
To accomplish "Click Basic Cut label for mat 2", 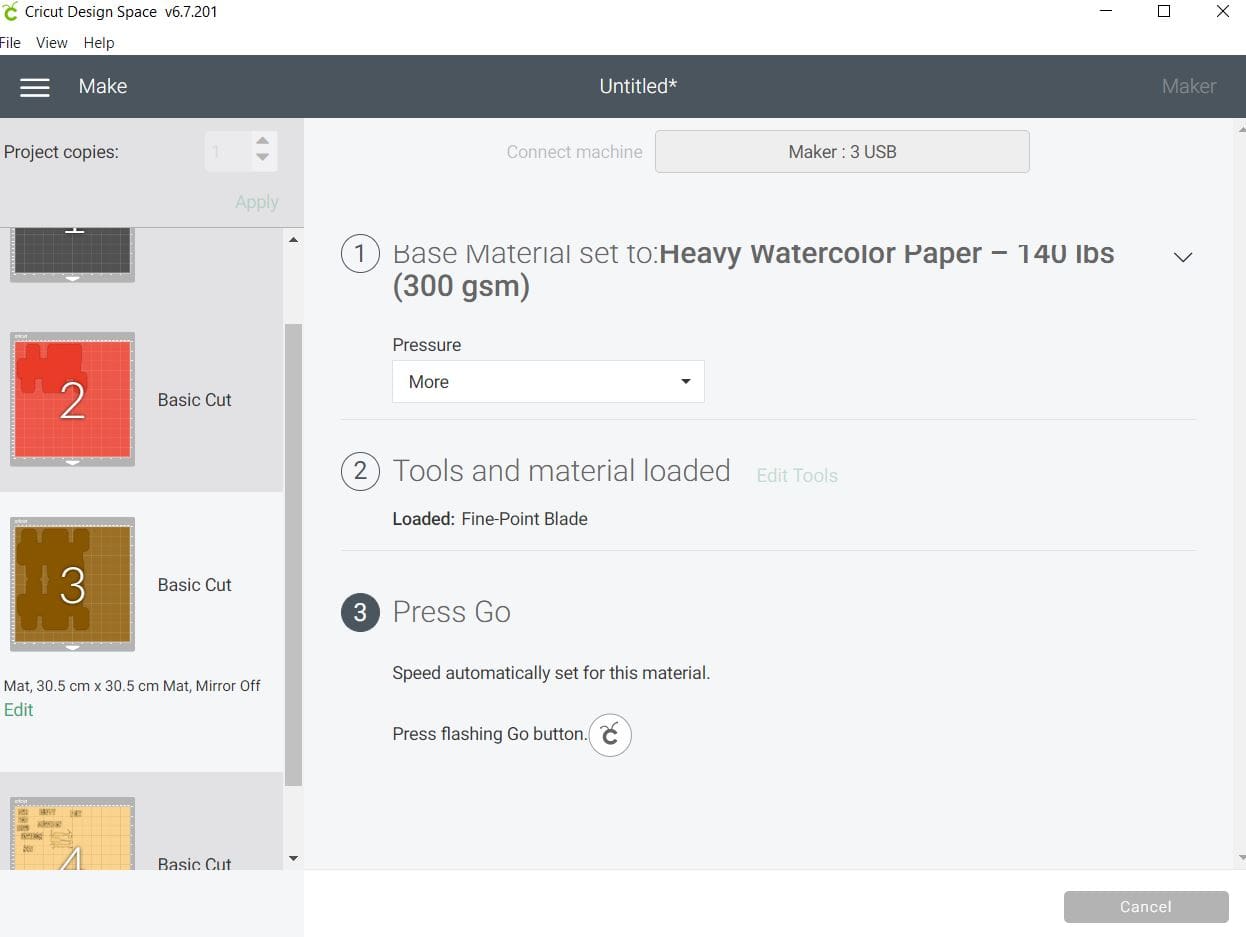I will pos(194,400).
